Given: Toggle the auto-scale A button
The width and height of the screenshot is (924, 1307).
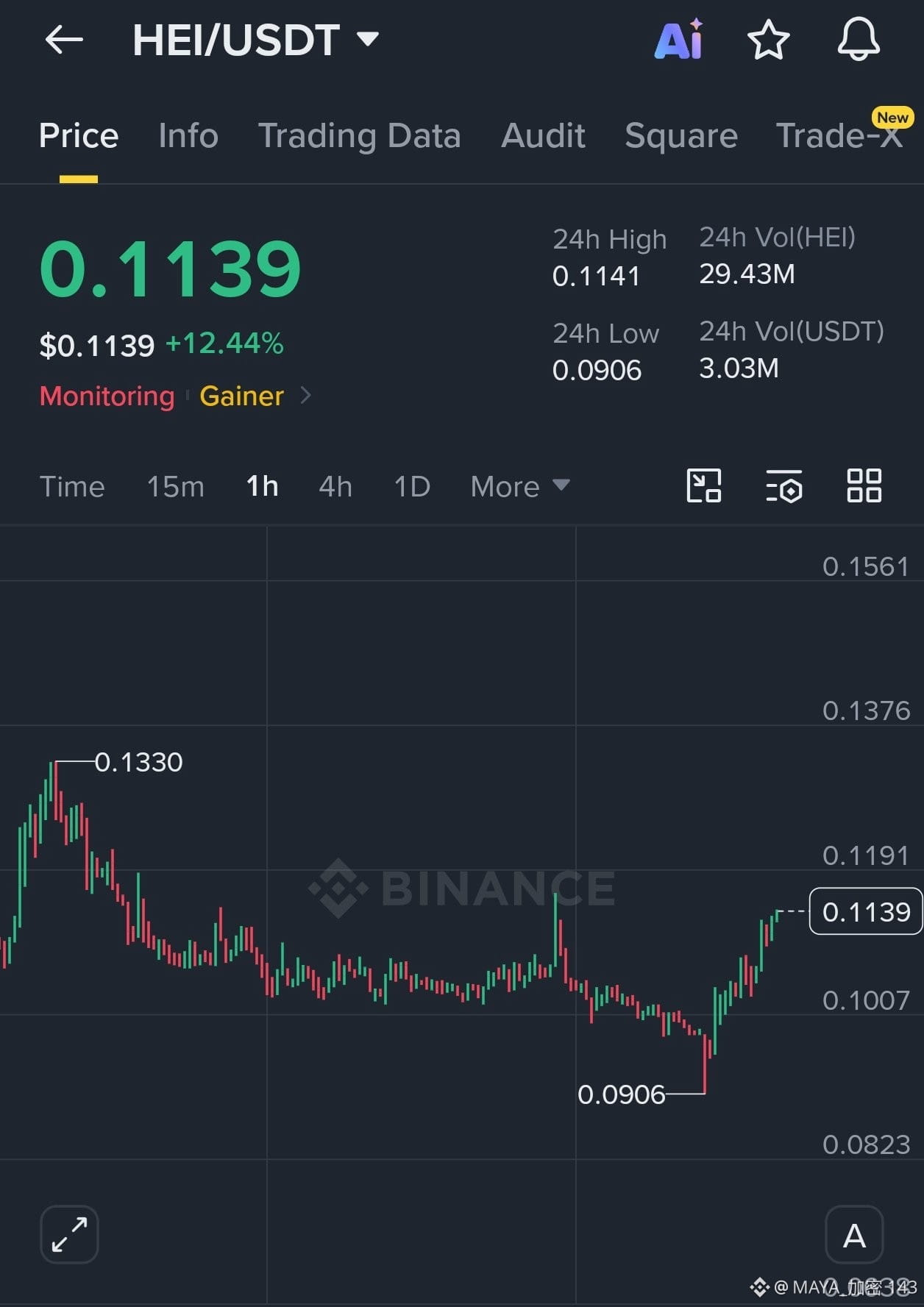Looking at the screenshot, I should click(x=854, y=1234).
